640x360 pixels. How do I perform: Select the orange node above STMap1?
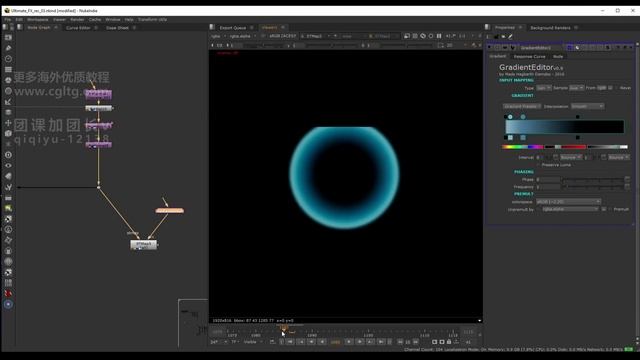169,211
